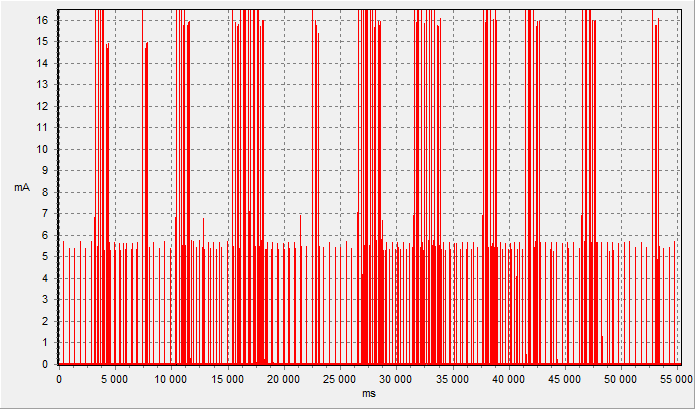Screen dimensions: 695x409
Task: Pick the 30 000 ms time marker
Action: (397, 379)
